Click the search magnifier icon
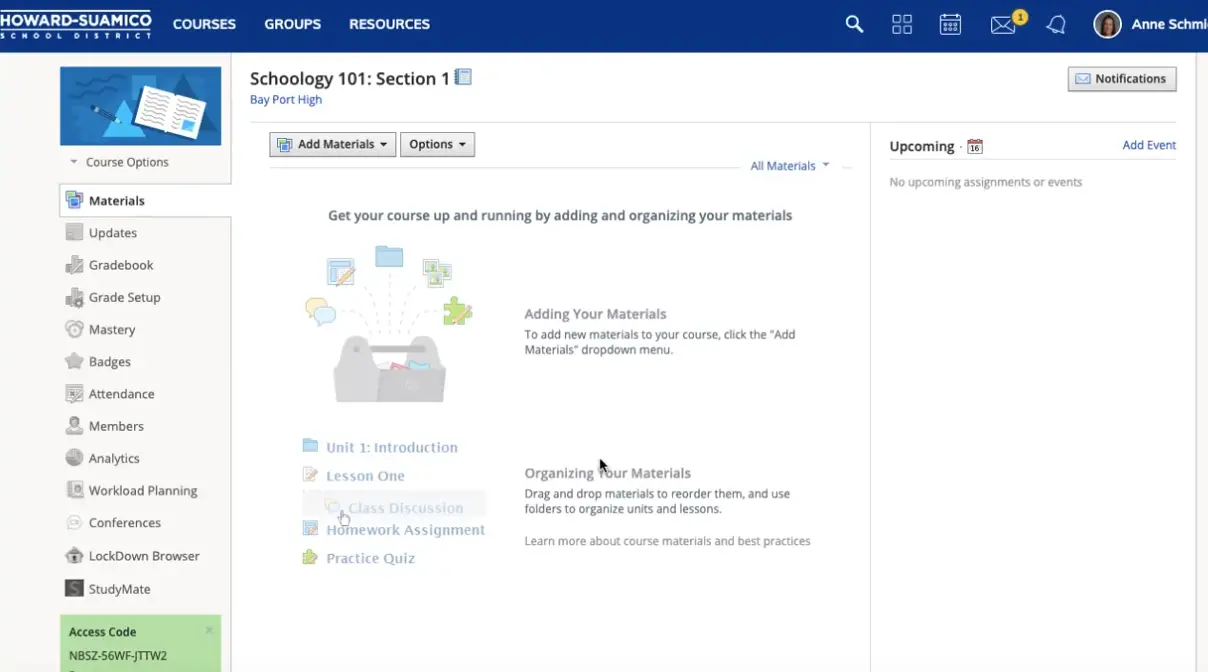Image resolution: width=1208 pixels, height=672 pixels. pos(854,24)
